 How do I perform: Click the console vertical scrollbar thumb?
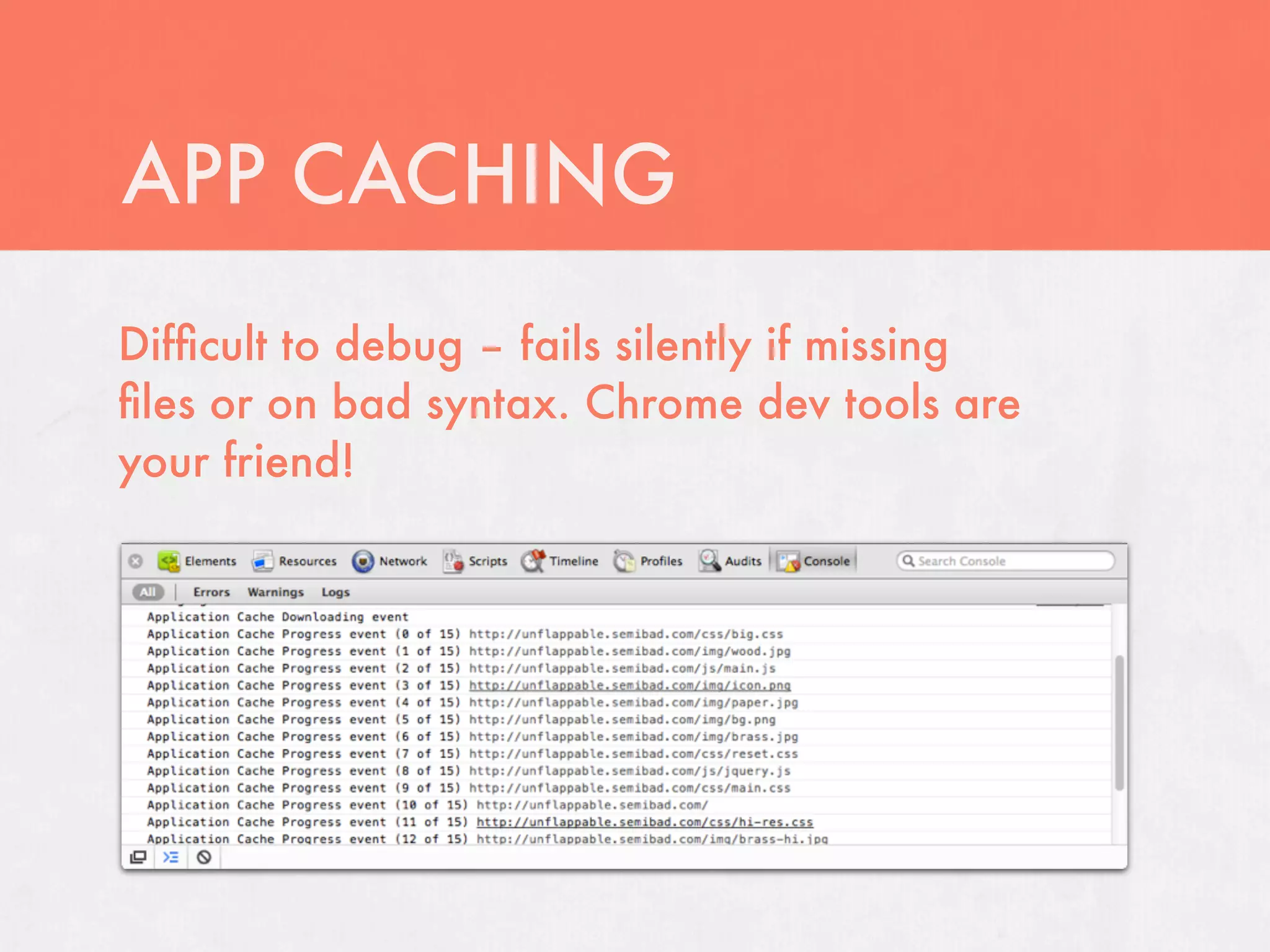1119,722
